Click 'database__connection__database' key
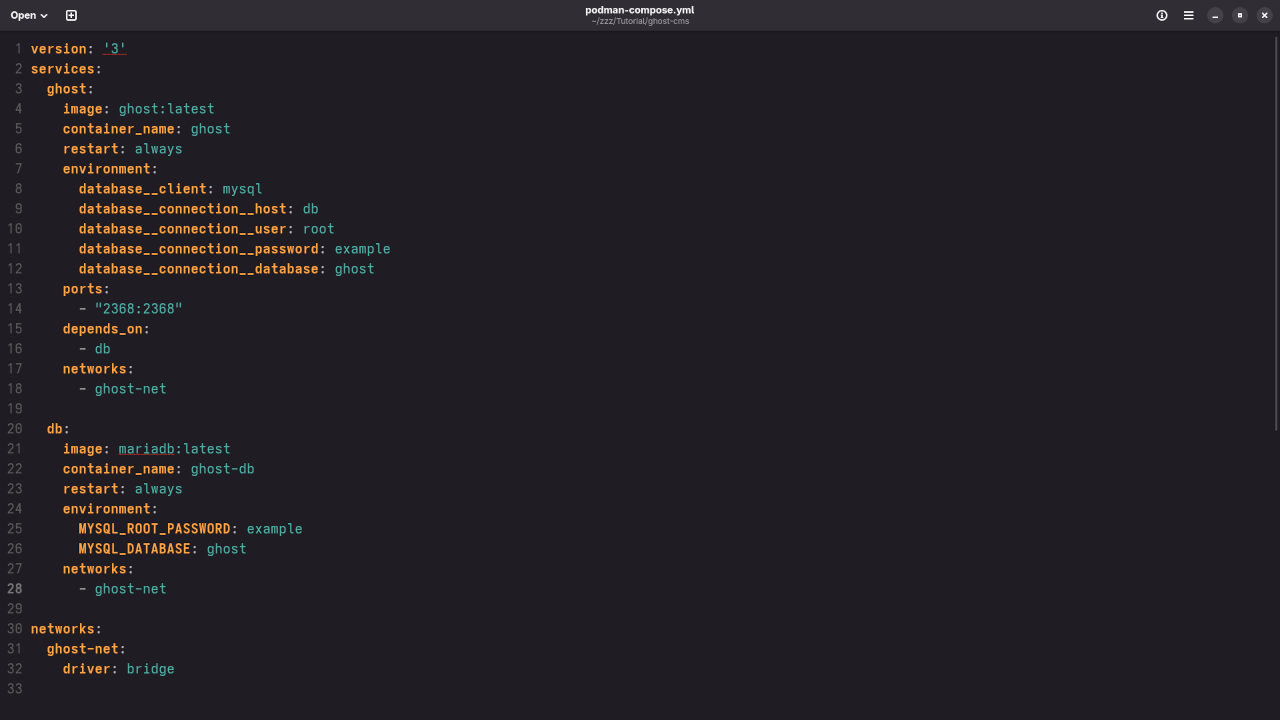The image size is (1280, 720). pyautogui.click(x=199, y=269)
